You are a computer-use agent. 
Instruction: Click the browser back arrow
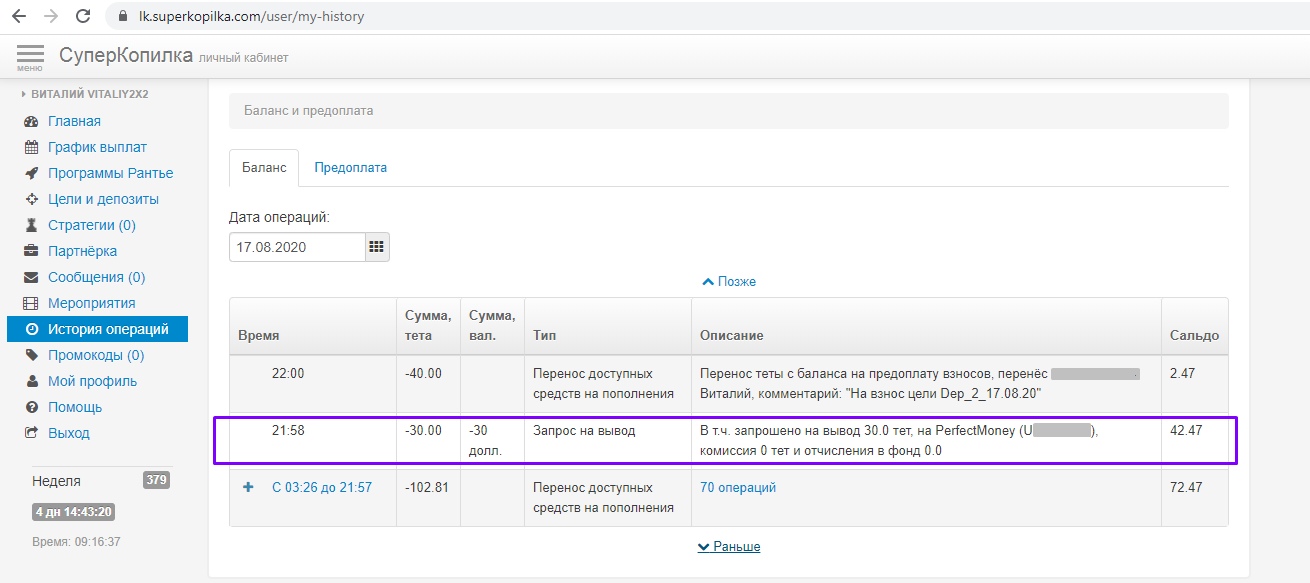coord(19,16)
